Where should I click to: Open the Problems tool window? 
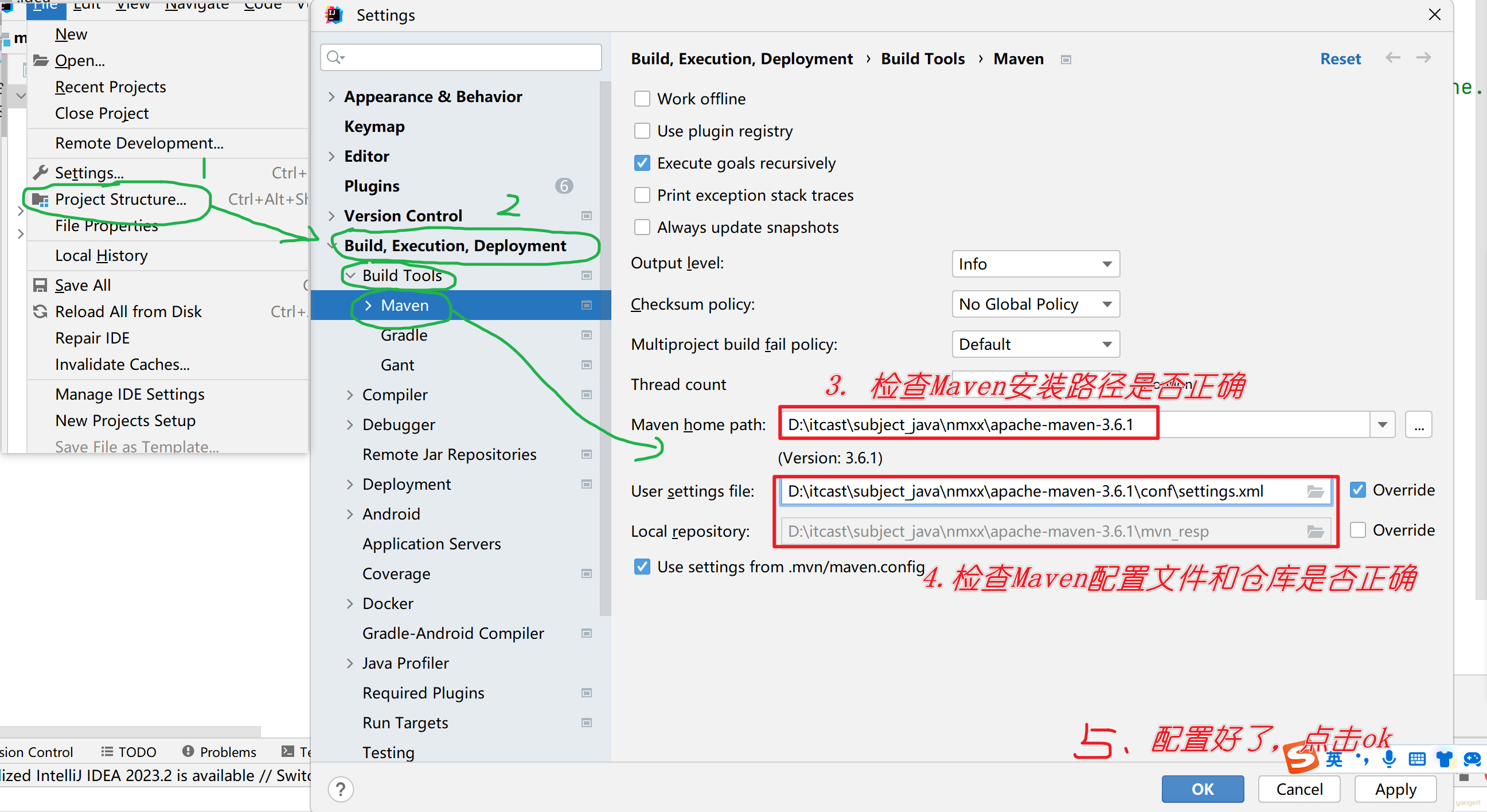pos(220,751)
